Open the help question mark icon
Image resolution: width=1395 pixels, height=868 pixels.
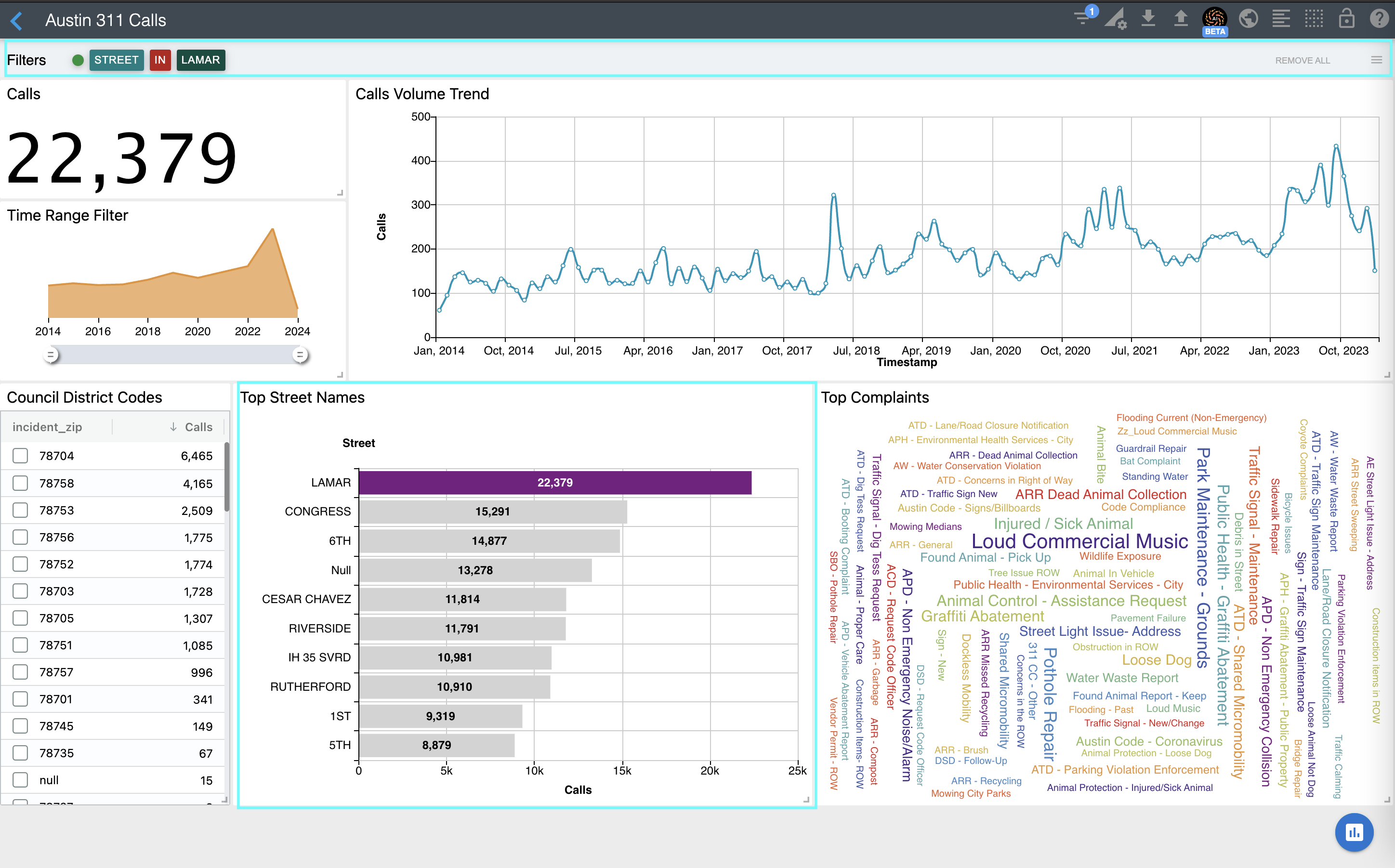pyautogui.click(x=1378, y=18)
